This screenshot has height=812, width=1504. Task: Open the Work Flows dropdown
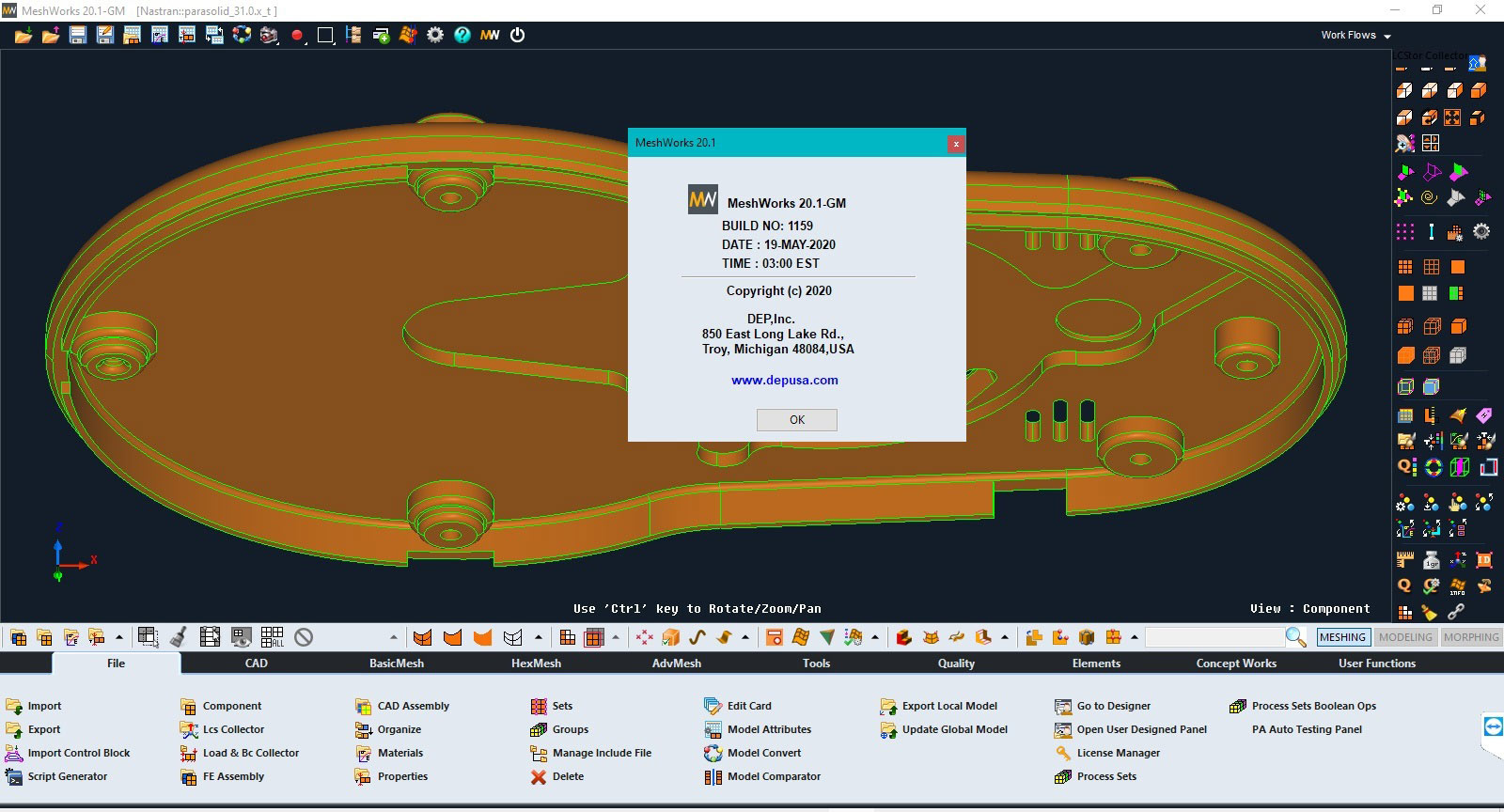[x=1355, y=35]
